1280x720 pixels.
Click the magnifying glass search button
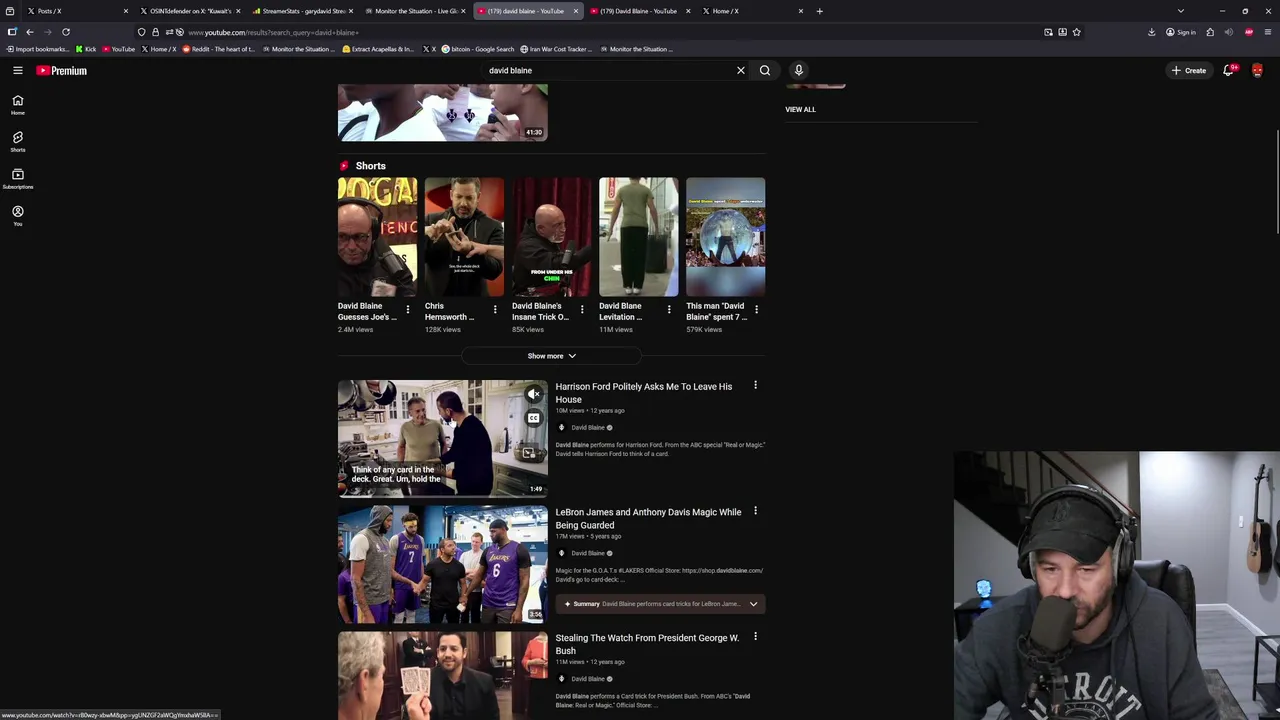(765, 70)
